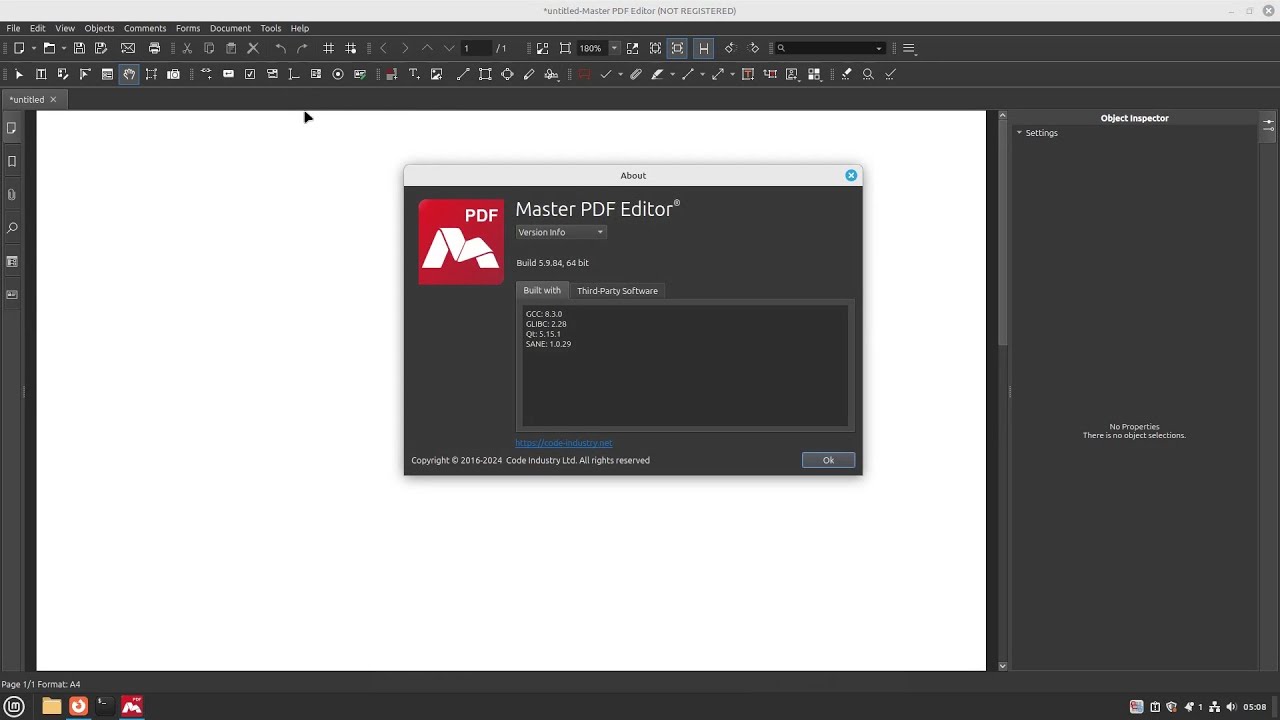
Task: Select the Insert Text tool
Action: (414, 74)
